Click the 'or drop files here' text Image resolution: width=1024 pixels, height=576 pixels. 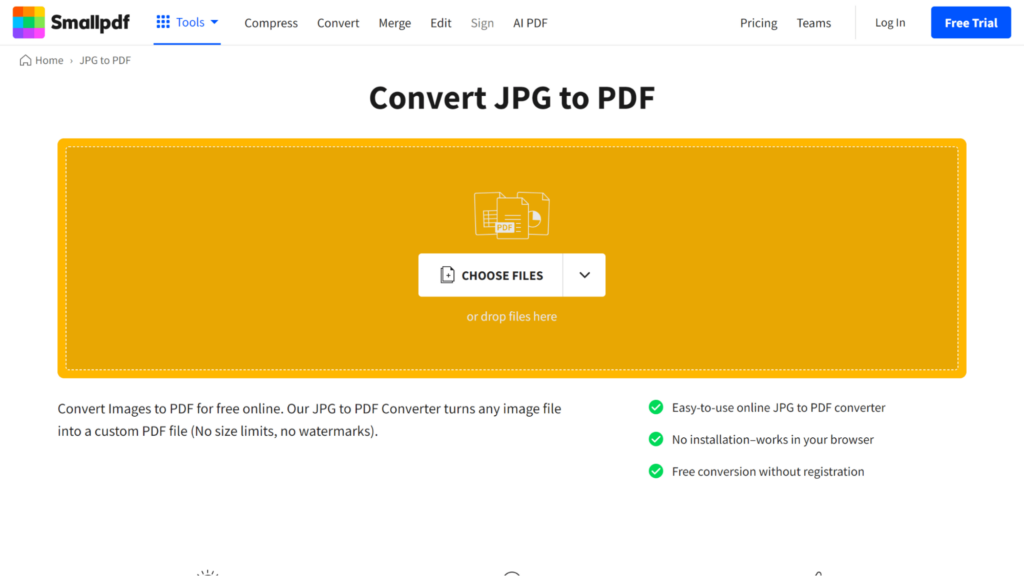tap(512, 316)
